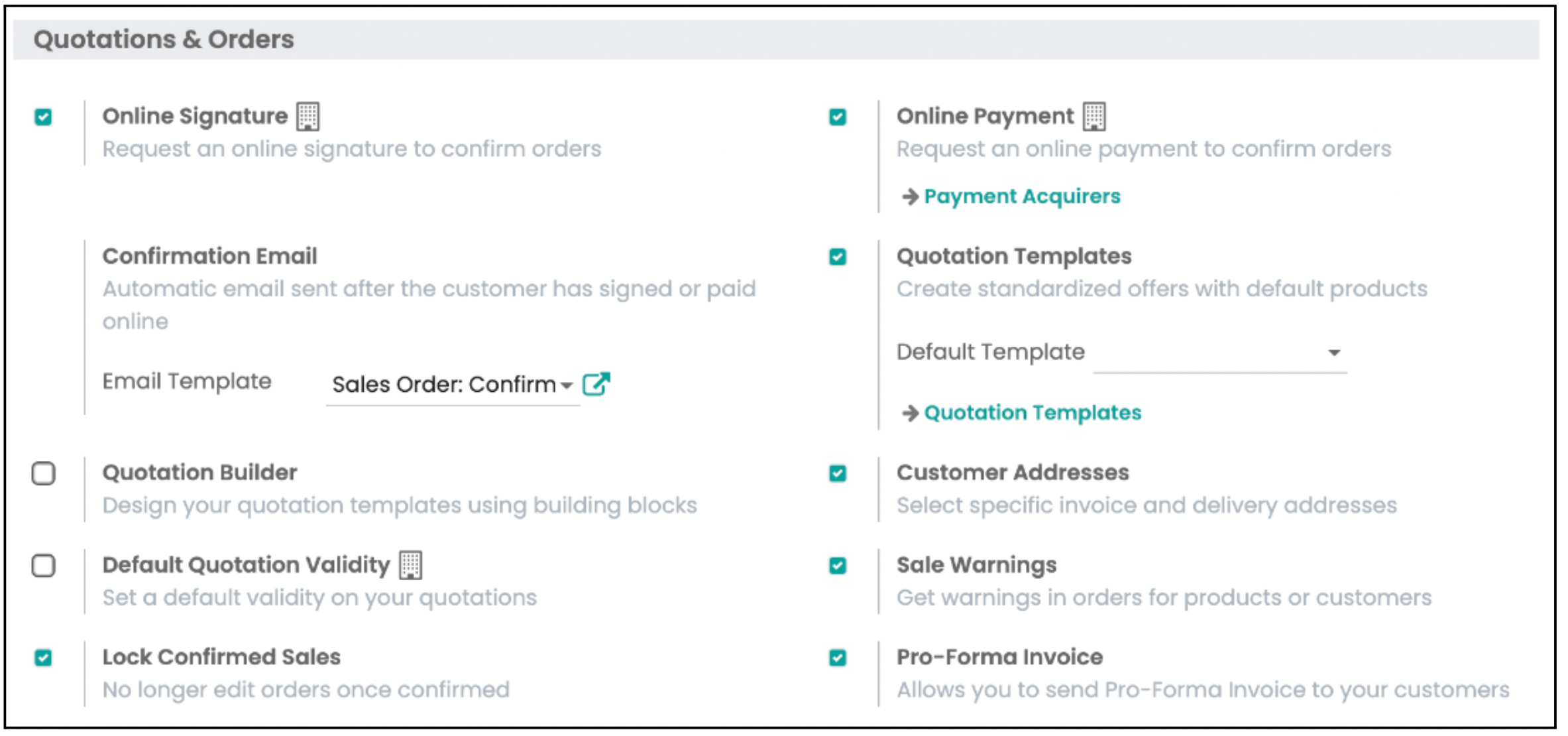Disable the Sale Warnings checkbox
1568x736 pixels.
pyautogui.click(x=838, y=566)
